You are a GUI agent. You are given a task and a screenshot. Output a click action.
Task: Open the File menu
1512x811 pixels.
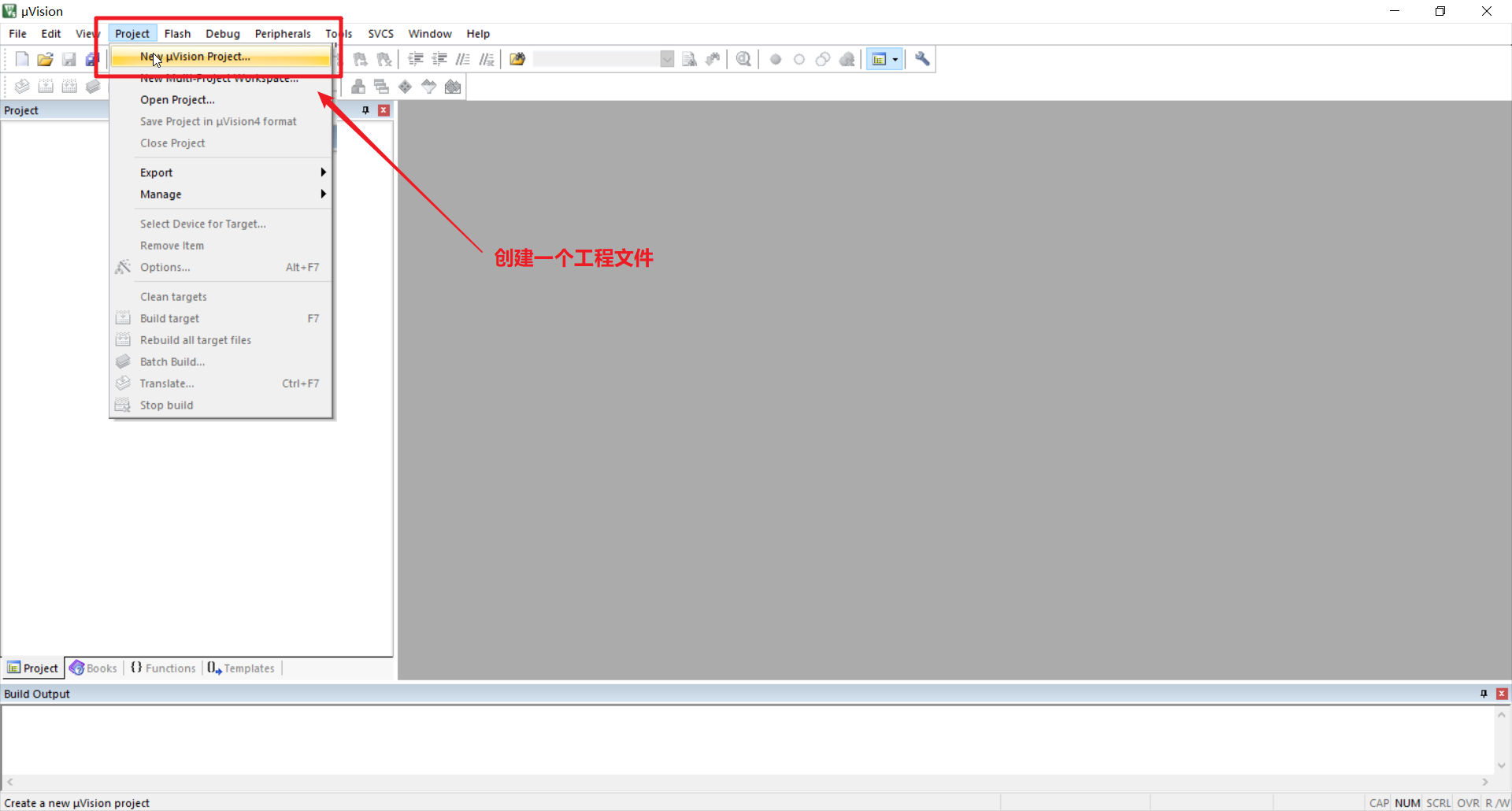[17, 34]
